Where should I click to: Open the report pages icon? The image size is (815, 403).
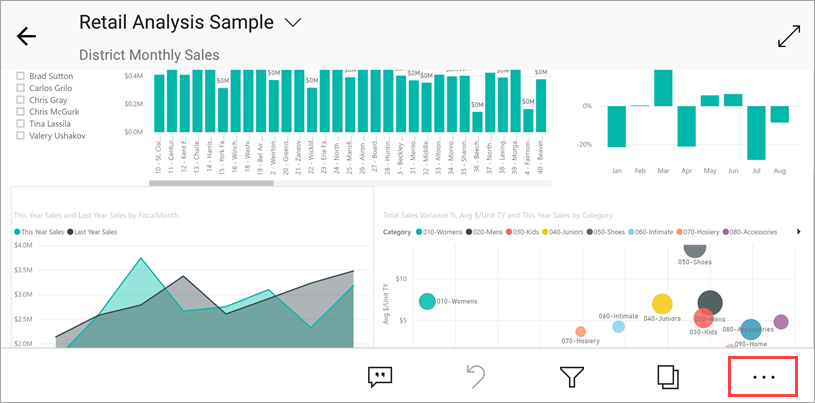[667, 377]
